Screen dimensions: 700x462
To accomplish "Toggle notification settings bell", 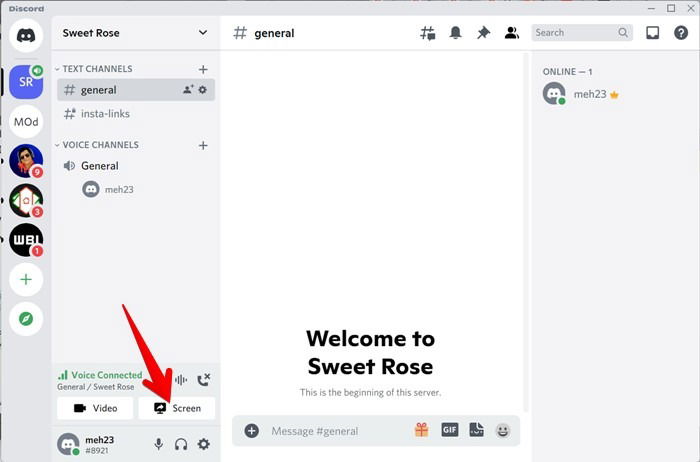I will (455, 33).
